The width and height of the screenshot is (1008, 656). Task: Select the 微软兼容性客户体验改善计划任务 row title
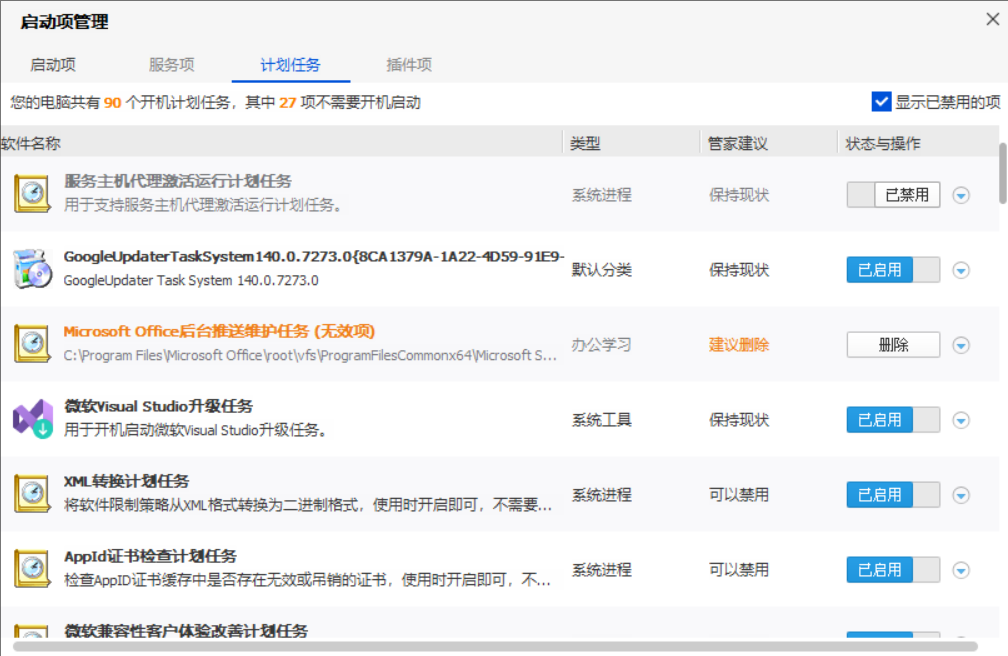pos(186,631)
